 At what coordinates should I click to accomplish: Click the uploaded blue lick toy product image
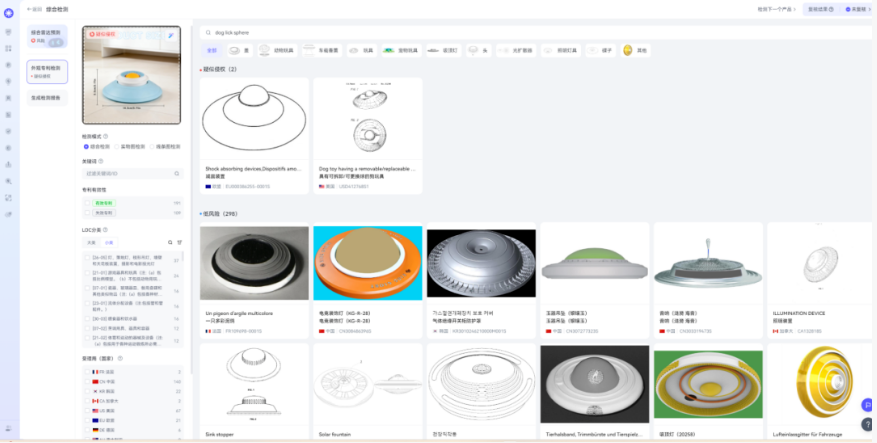[x=131, y=75]
